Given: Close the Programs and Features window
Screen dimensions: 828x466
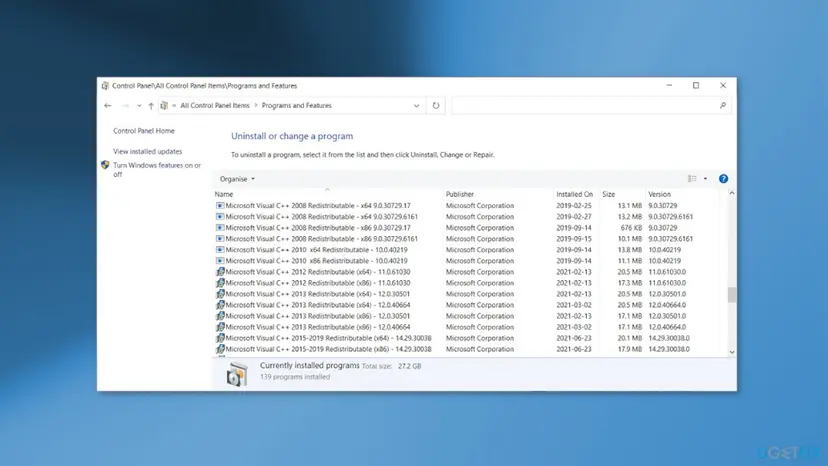Looking at the screenshot, I should pos(723,86).
